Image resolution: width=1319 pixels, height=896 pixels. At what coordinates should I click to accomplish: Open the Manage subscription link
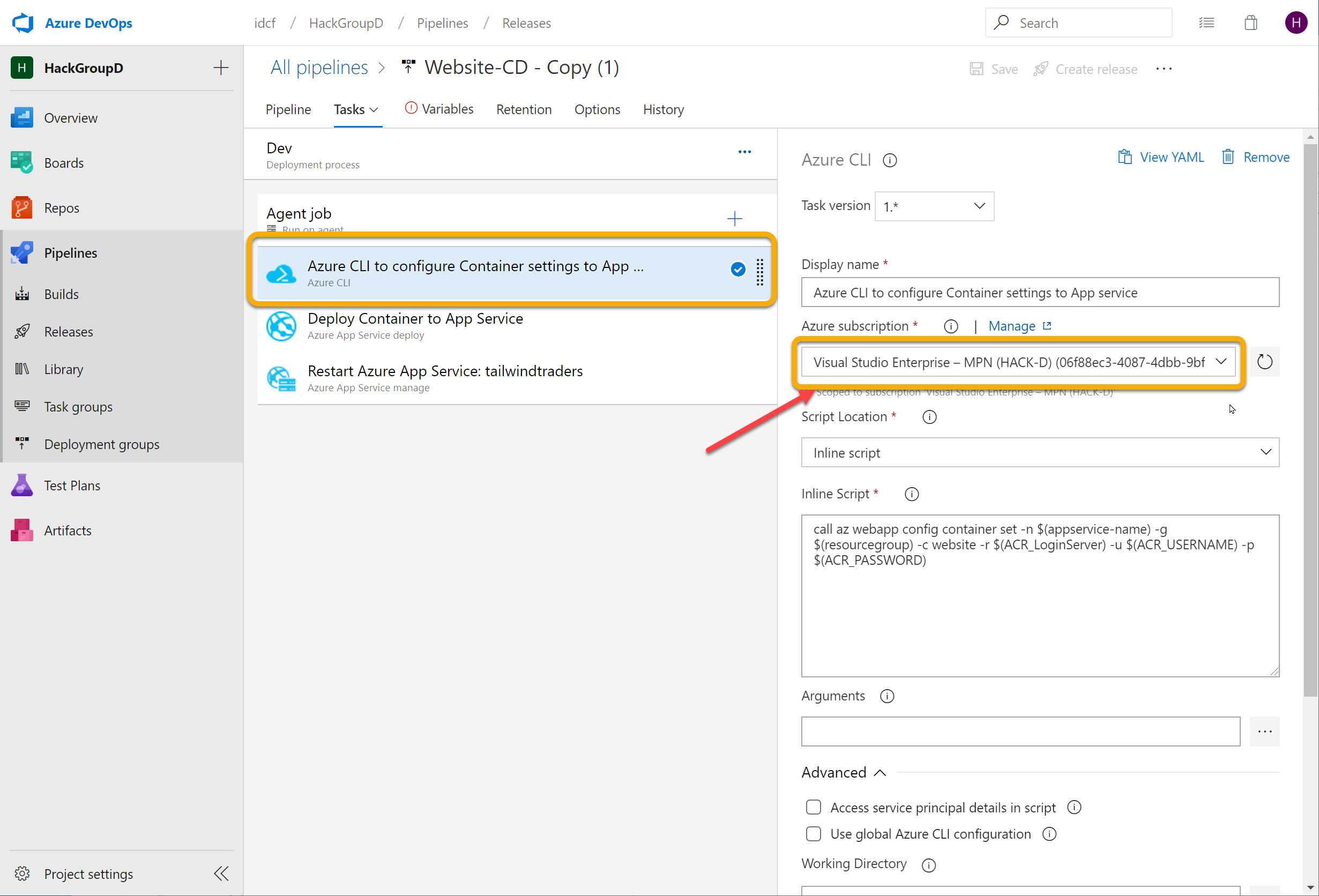click(x=1020, y=326)
